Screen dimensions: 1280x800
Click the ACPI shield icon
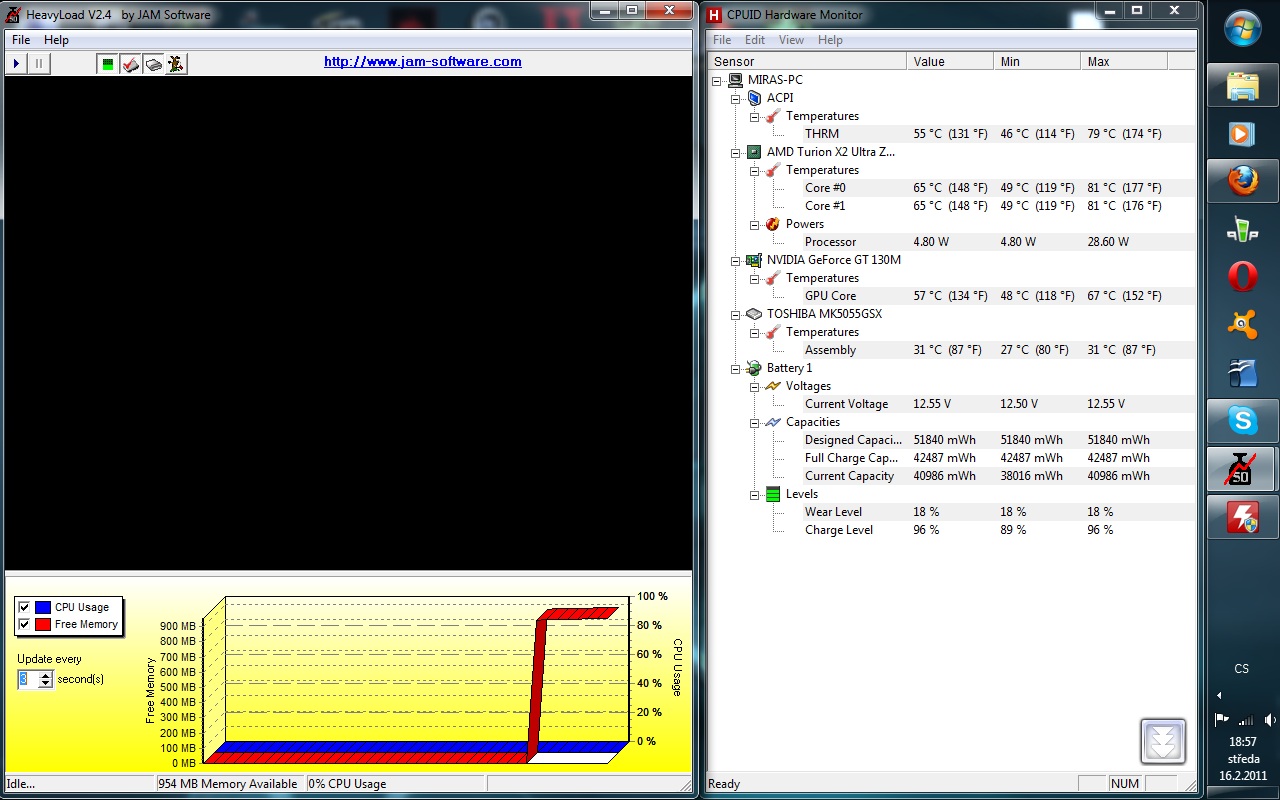[754, 98]
